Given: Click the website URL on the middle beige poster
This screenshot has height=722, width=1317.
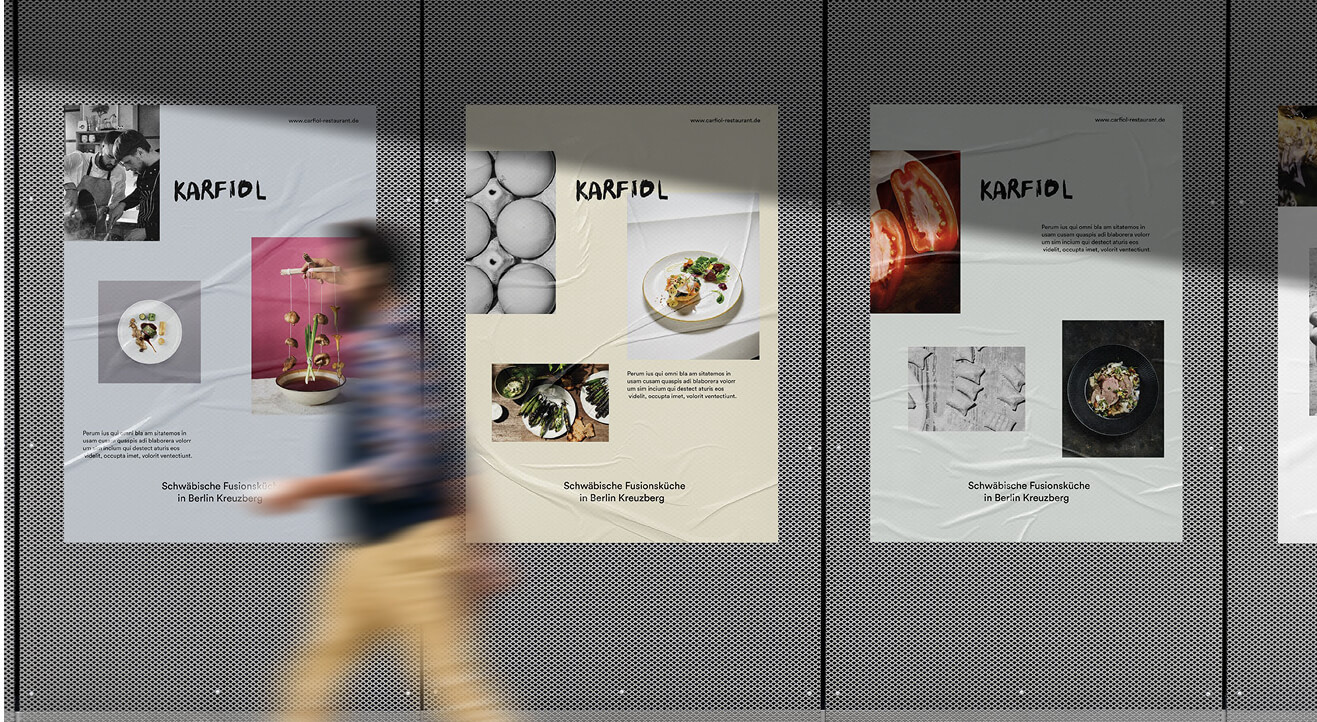Looking at the screenshot, I should coord(725,120).
